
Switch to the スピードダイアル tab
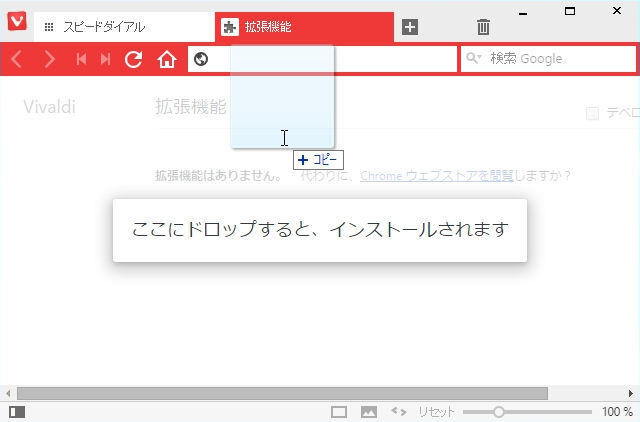(124, 27)
